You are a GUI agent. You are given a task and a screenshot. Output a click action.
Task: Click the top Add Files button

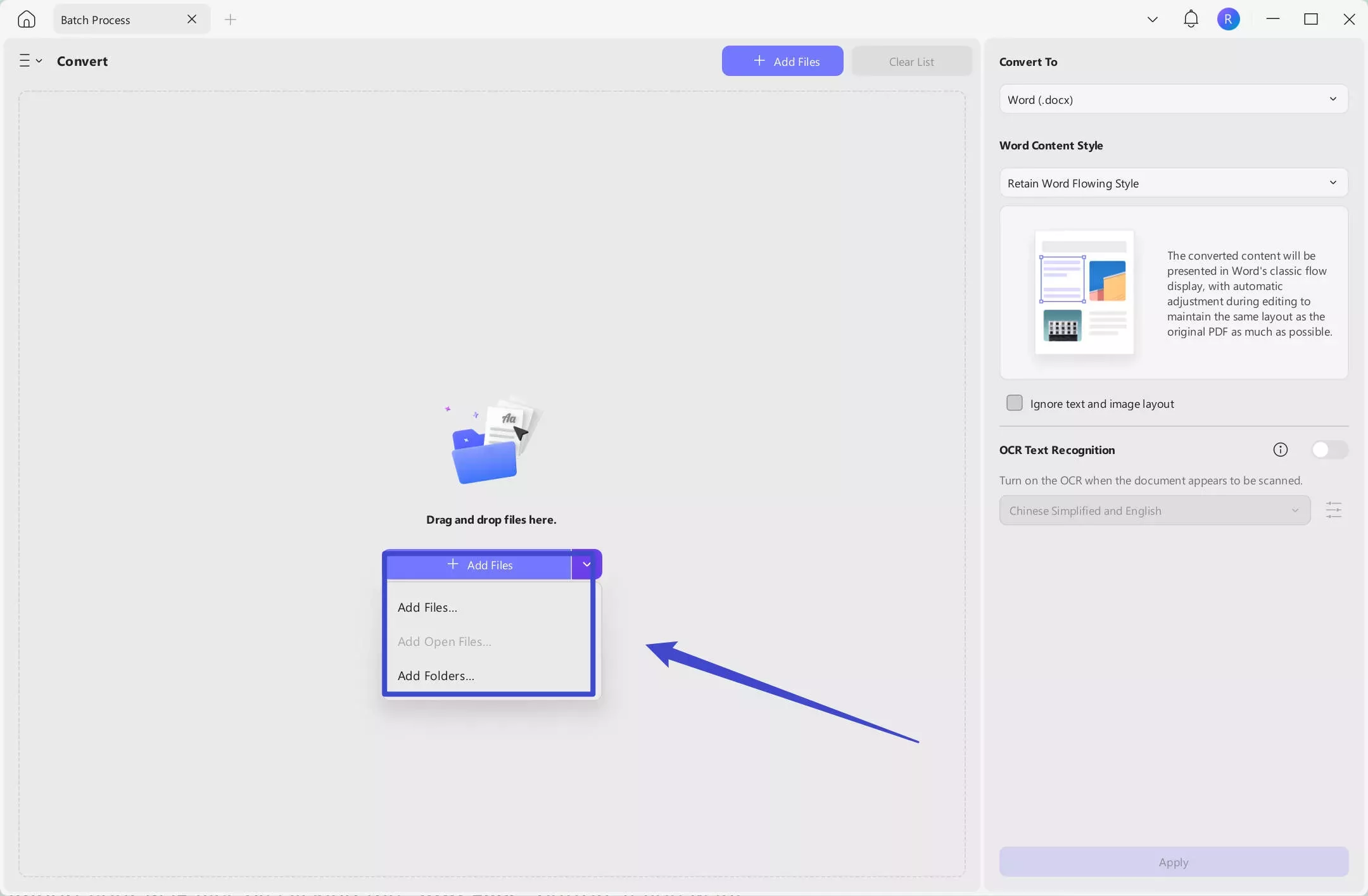click(782, 61)
